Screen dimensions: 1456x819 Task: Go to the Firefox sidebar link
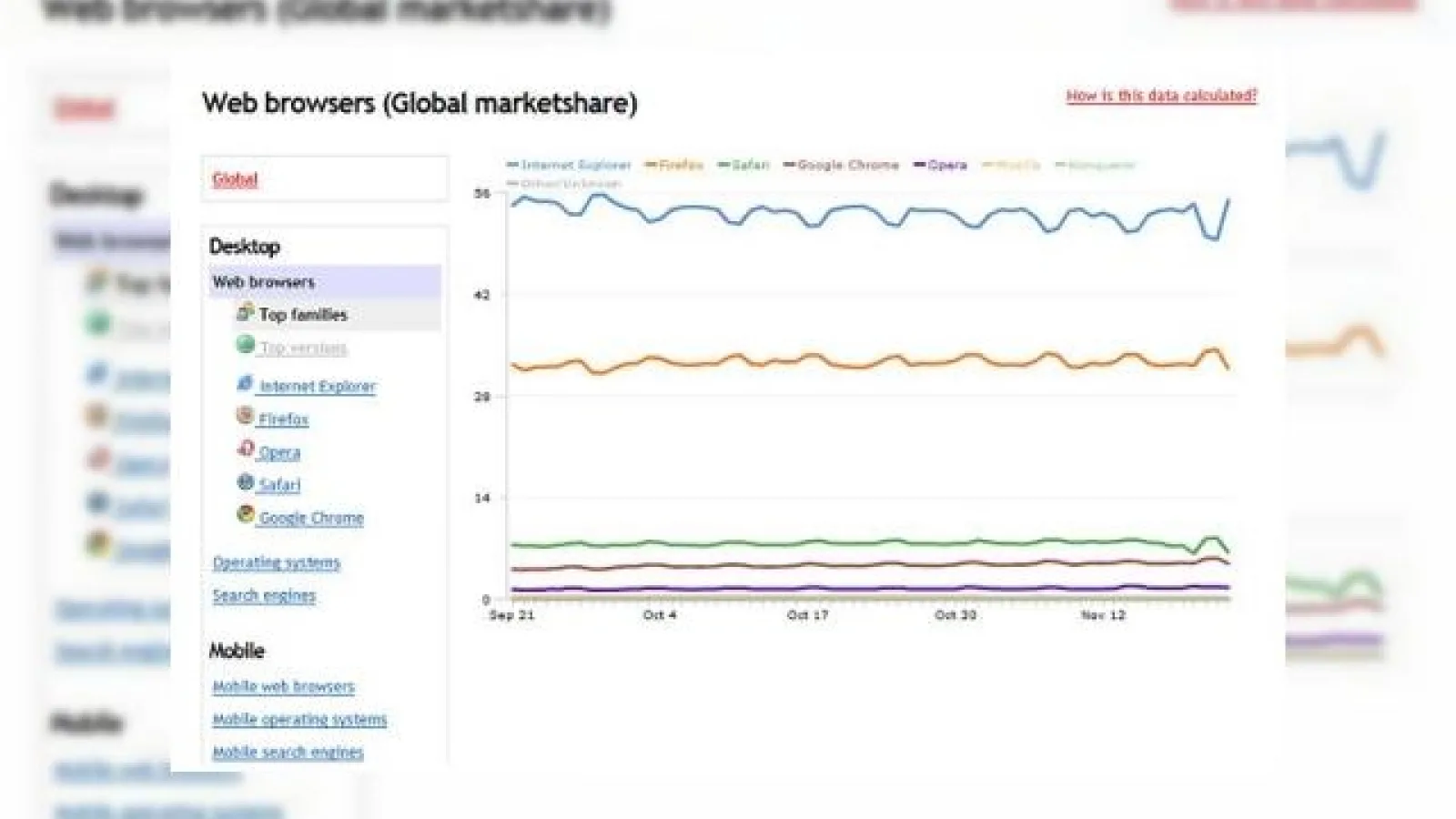coord(284,419)
